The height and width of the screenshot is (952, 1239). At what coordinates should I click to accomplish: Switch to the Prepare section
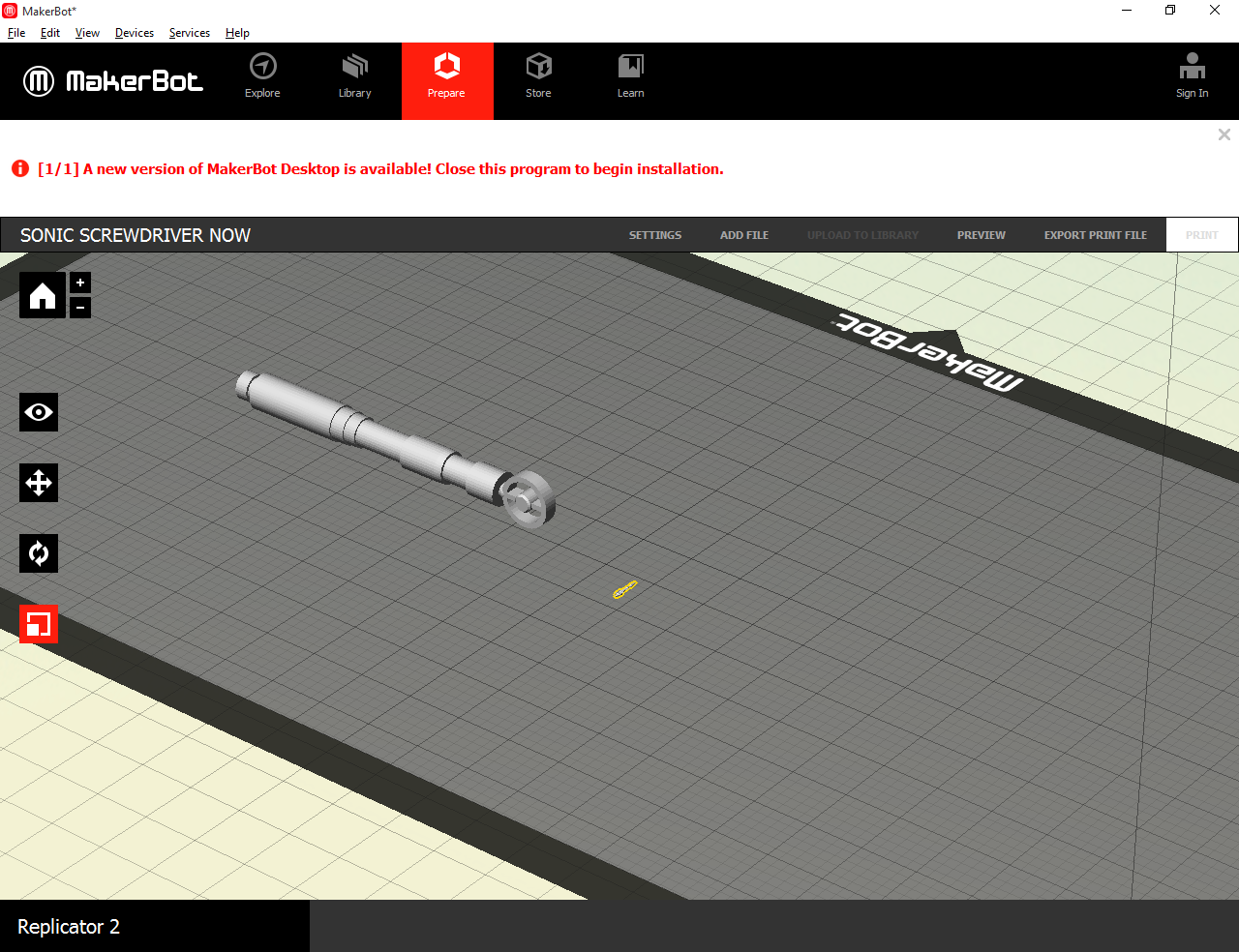[447, 80]
